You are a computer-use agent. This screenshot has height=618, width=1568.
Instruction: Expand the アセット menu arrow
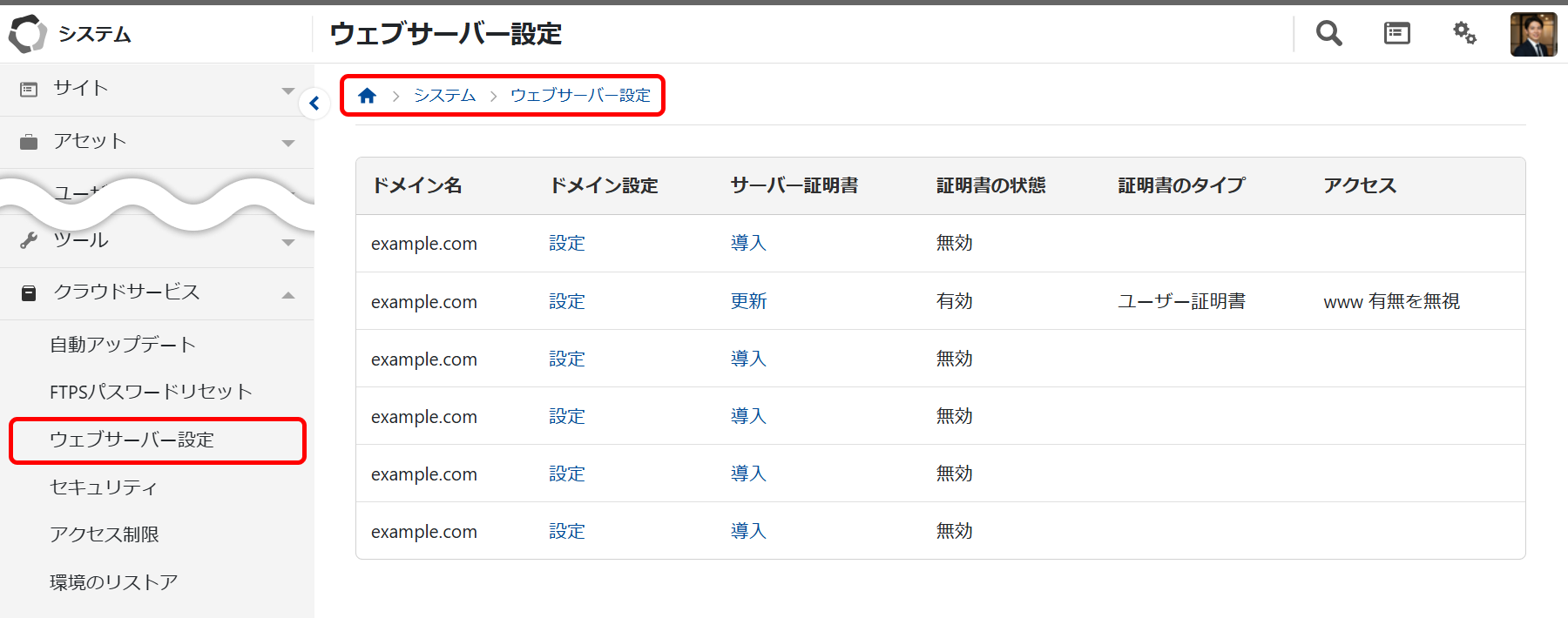point(288,144)
